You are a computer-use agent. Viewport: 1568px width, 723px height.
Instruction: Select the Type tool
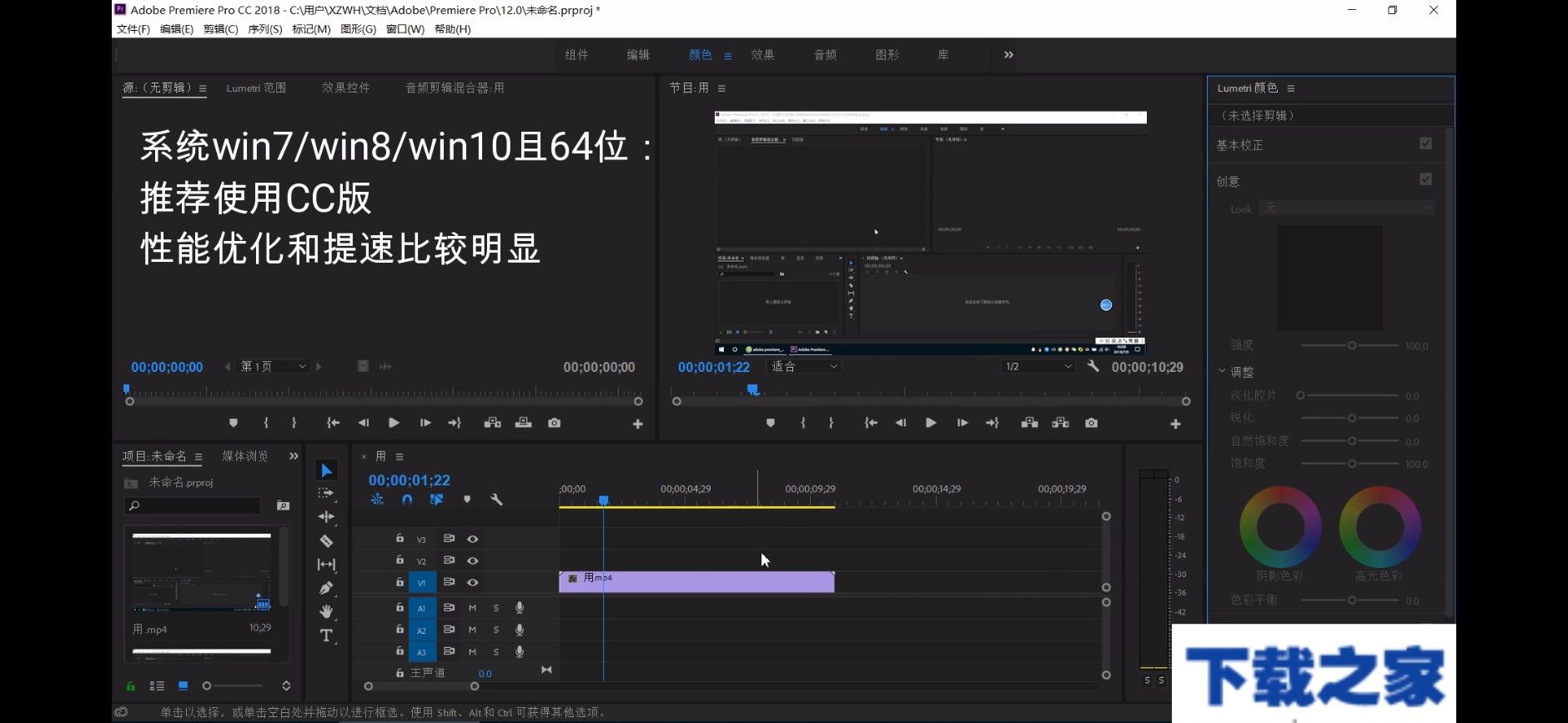326,635
